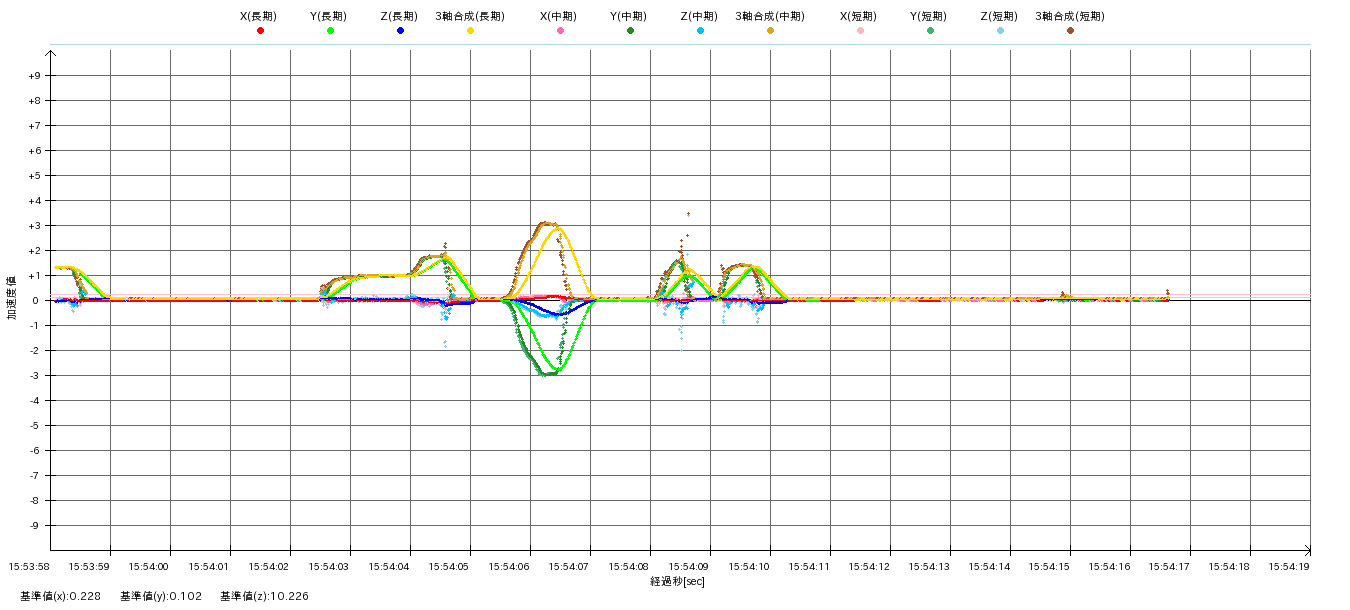This screenshot has width=1350, height=610.
Task: Toggle the X(短期) series legend label
Action: click(x=858, y=16)
